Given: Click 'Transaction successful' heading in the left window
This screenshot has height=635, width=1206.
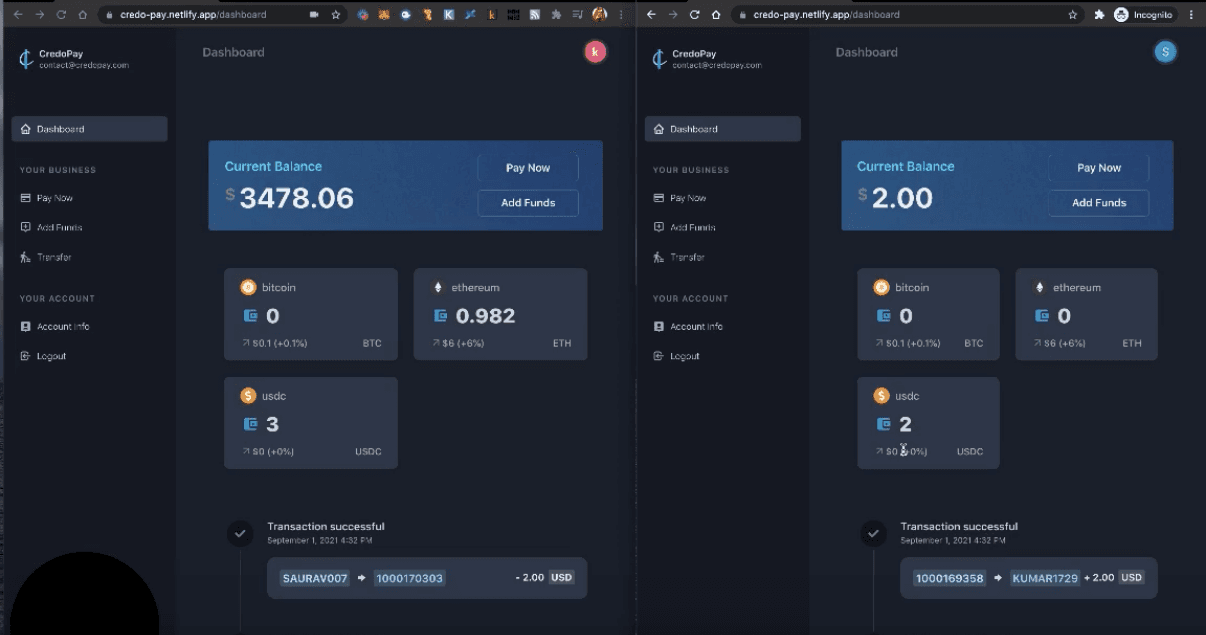Looking at the screenshot, I should 326,526.
